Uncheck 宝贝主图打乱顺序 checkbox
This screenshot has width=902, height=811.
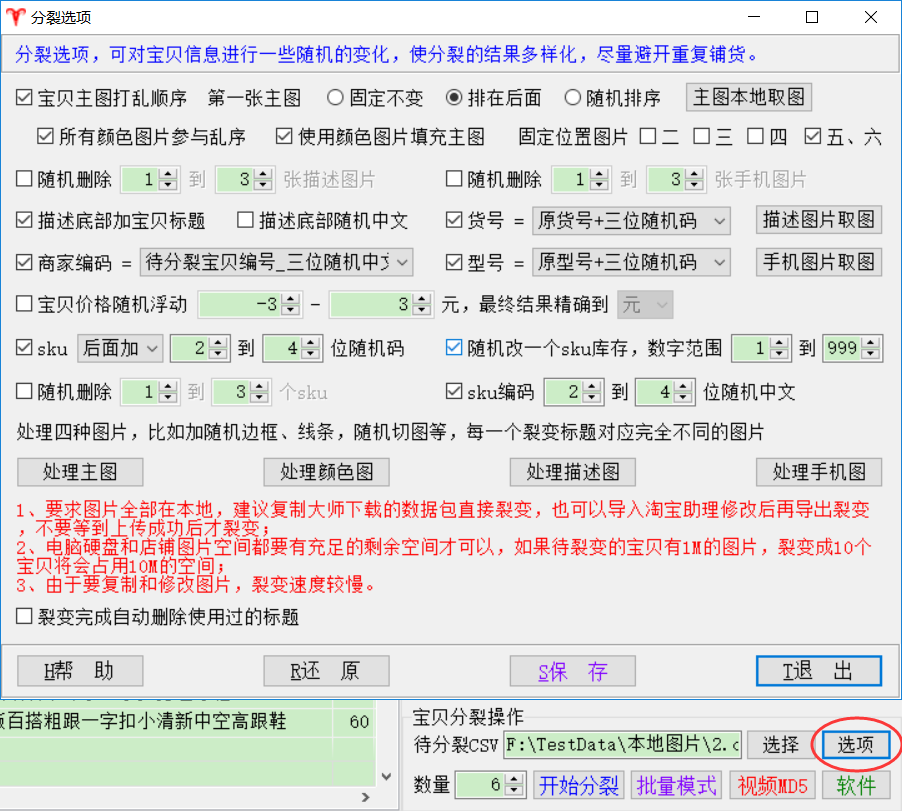(25, 98)
